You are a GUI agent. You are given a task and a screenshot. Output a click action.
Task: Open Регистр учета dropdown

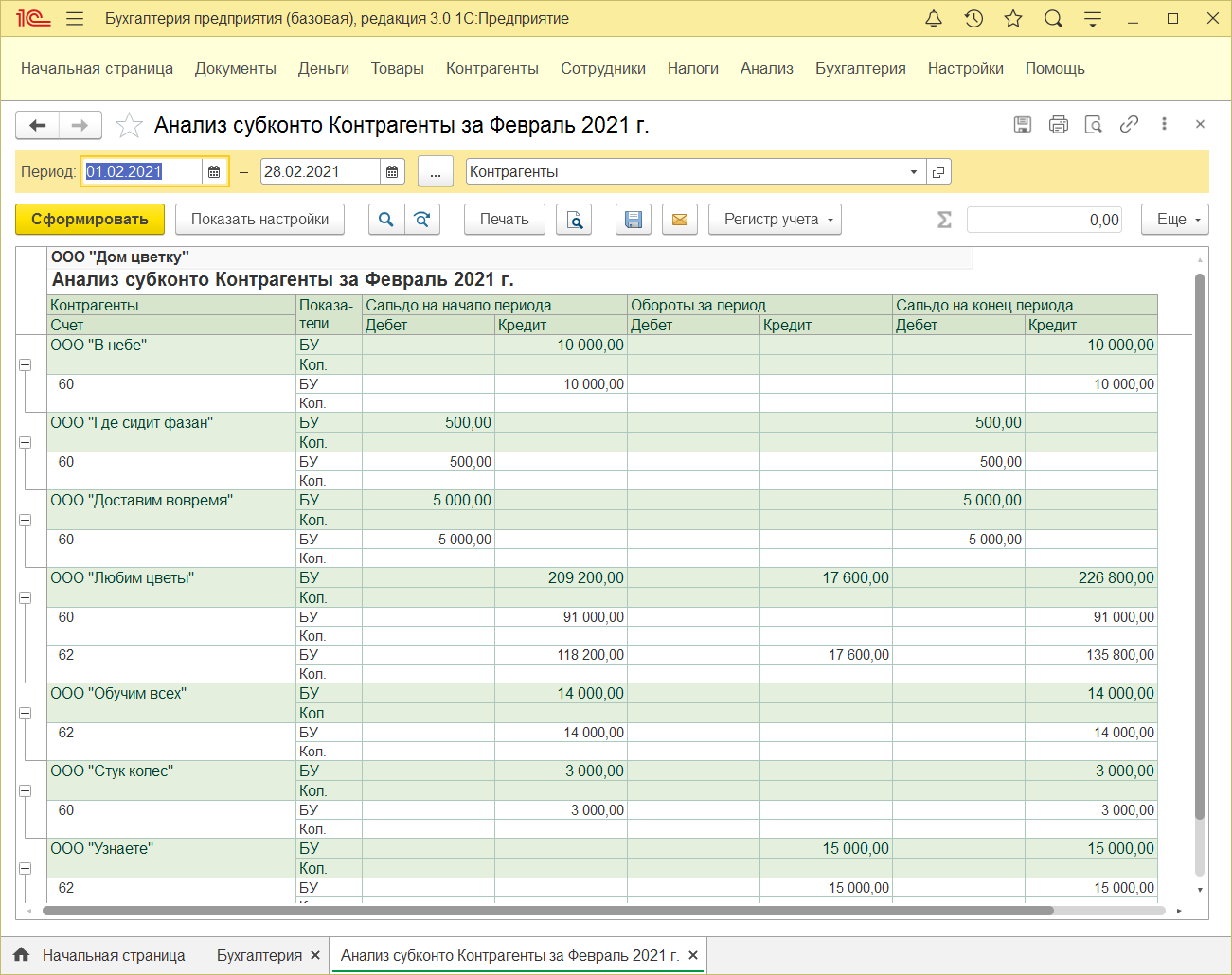(775, 220)
